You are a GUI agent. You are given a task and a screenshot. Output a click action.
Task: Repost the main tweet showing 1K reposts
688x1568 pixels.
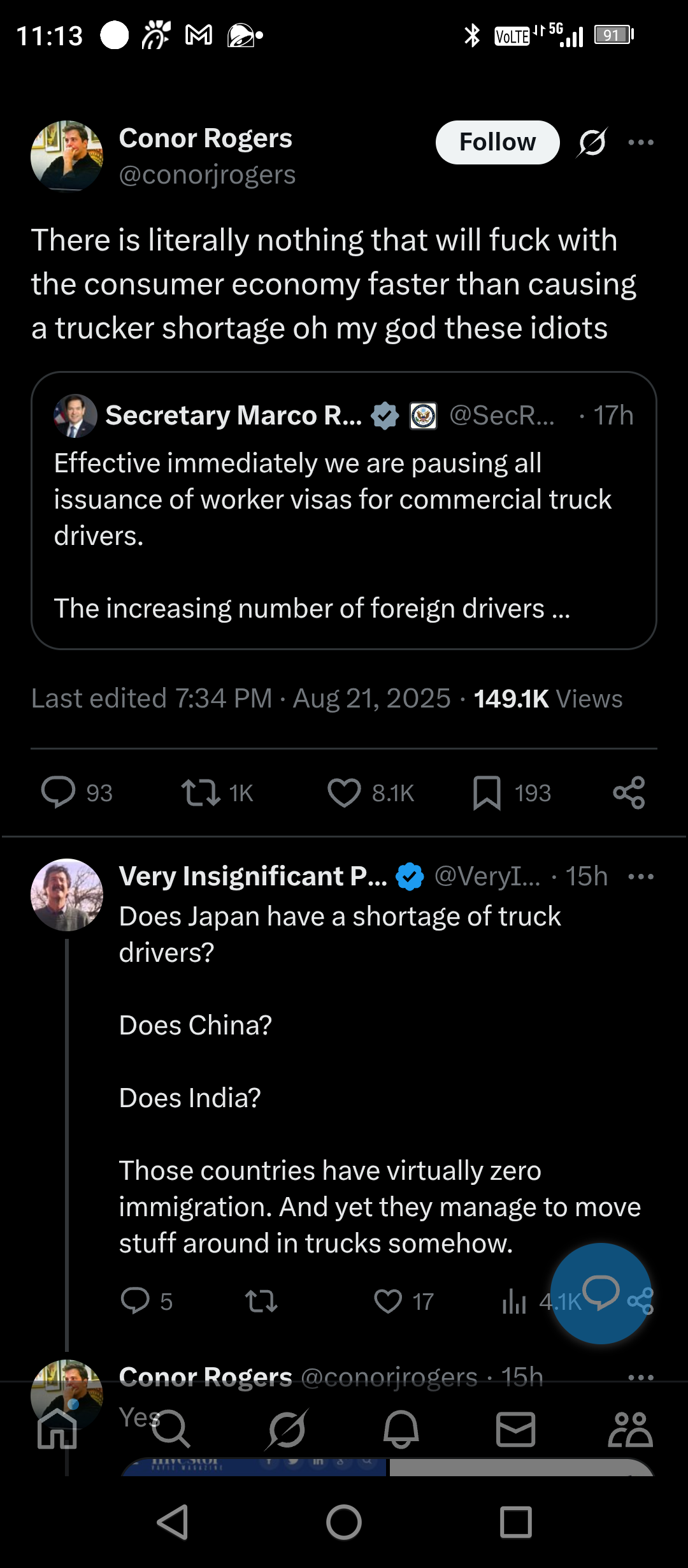tap(217, 793)
